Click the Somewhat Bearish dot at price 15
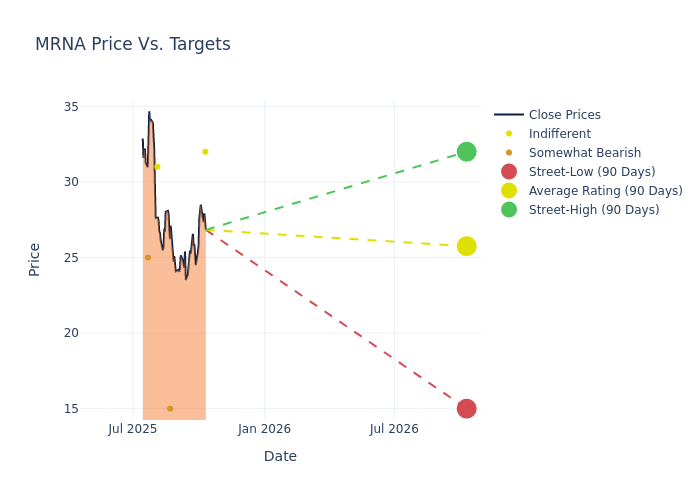700x500 pixels. coord(170,408)
